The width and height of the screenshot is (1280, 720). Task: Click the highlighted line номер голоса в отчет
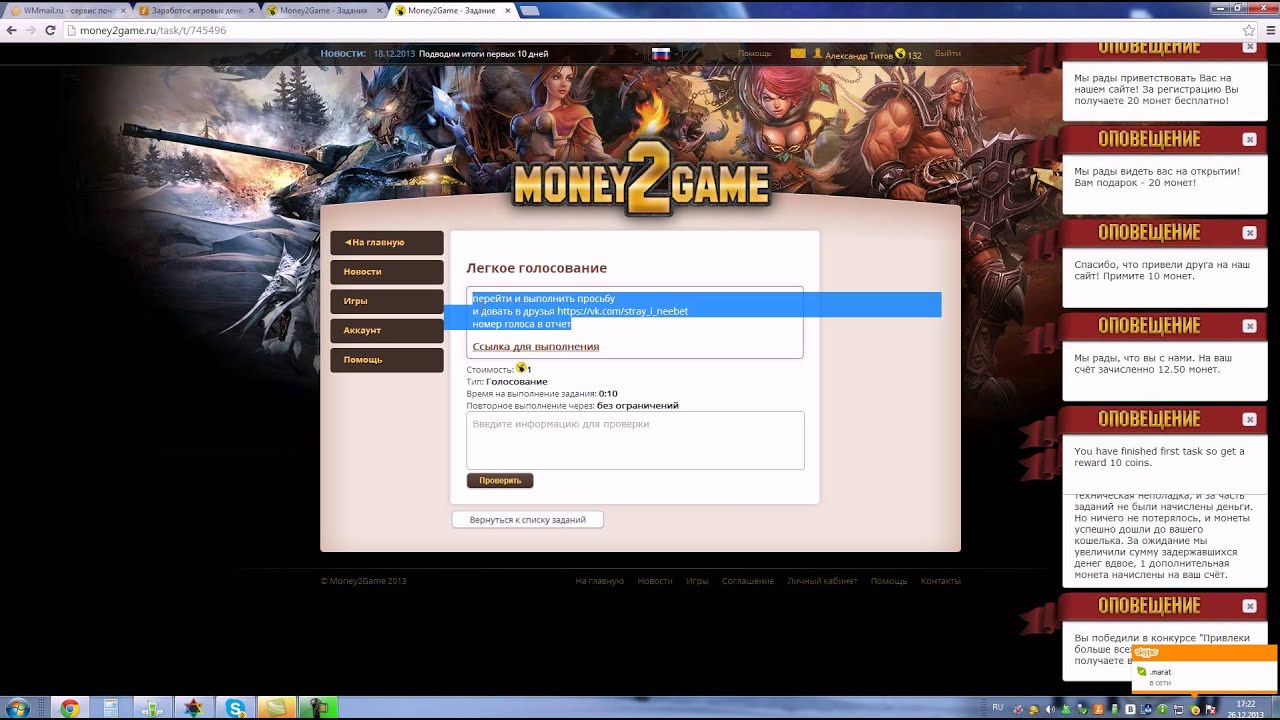click(522, 324)
